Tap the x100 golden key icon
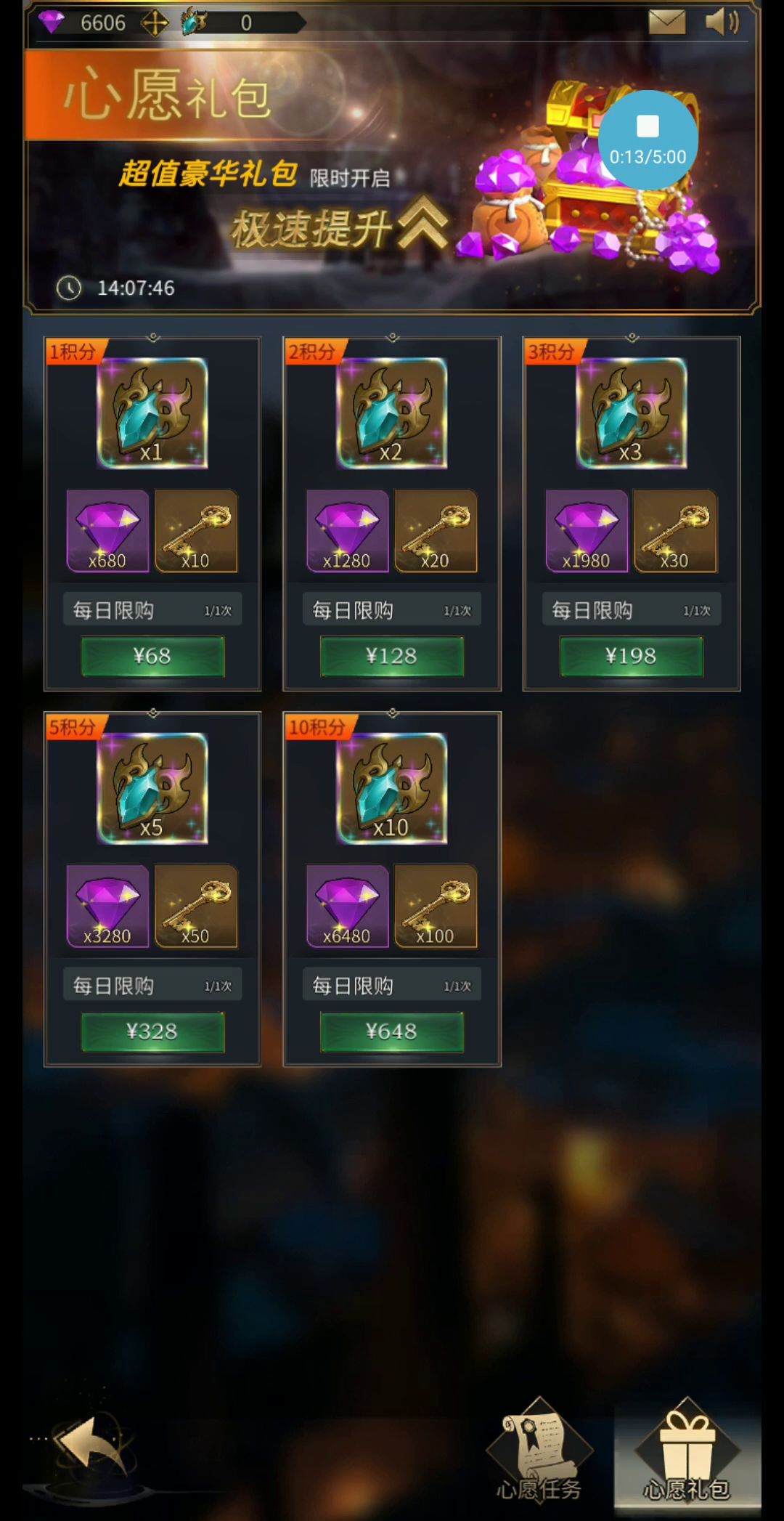Image resolution: width=784 pixels, height=1521 pixels. point(436,906)
